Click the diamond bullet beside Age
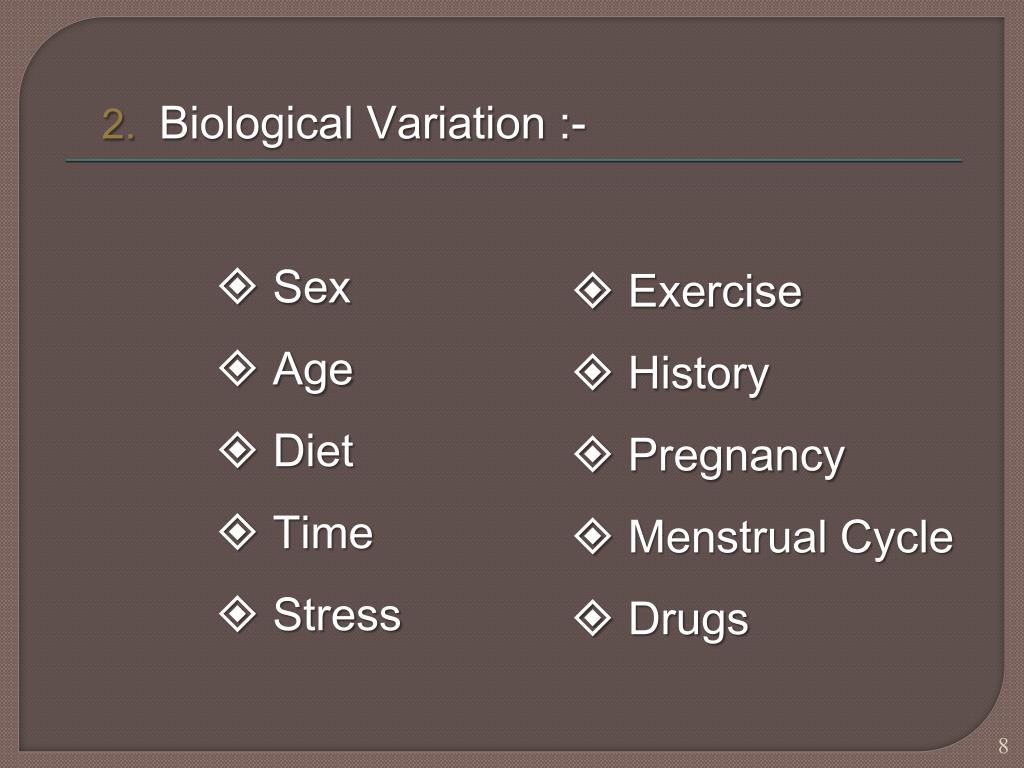The image size is (1024, 768). (x=237, y=368)
